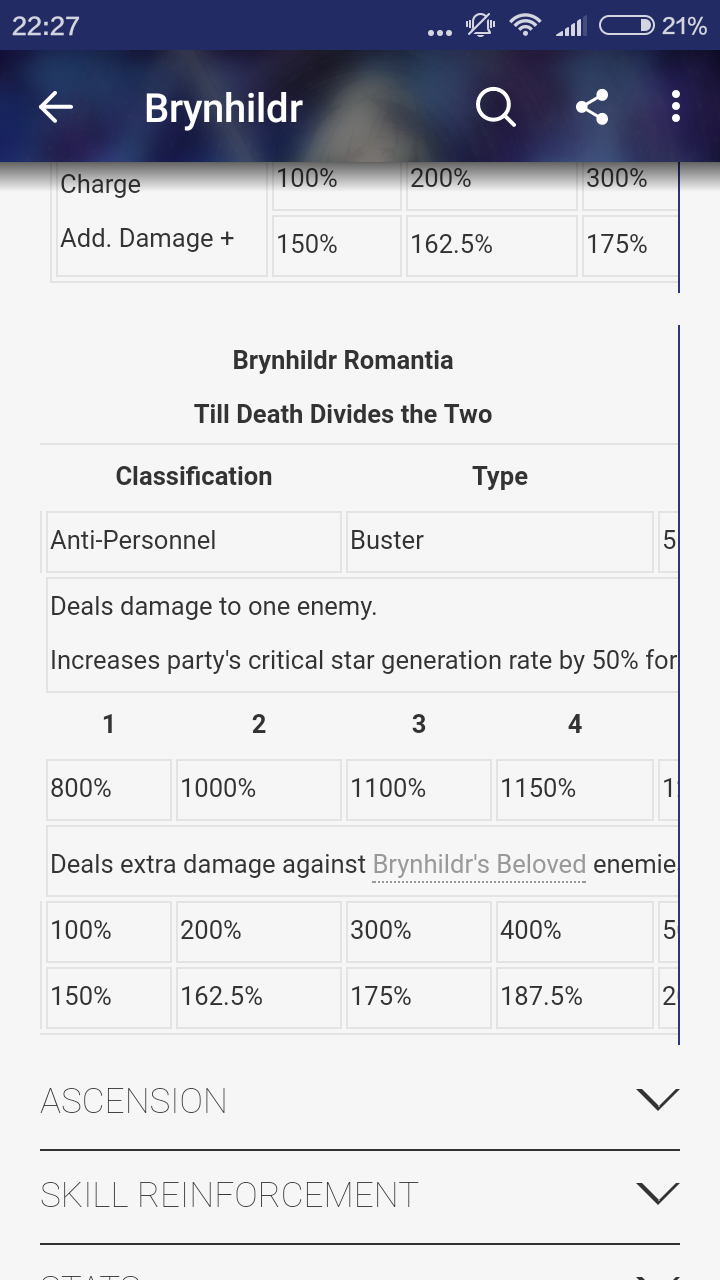
Task: Tap the Wi-Fi status bar icon
Action: [x=525, y=25]
